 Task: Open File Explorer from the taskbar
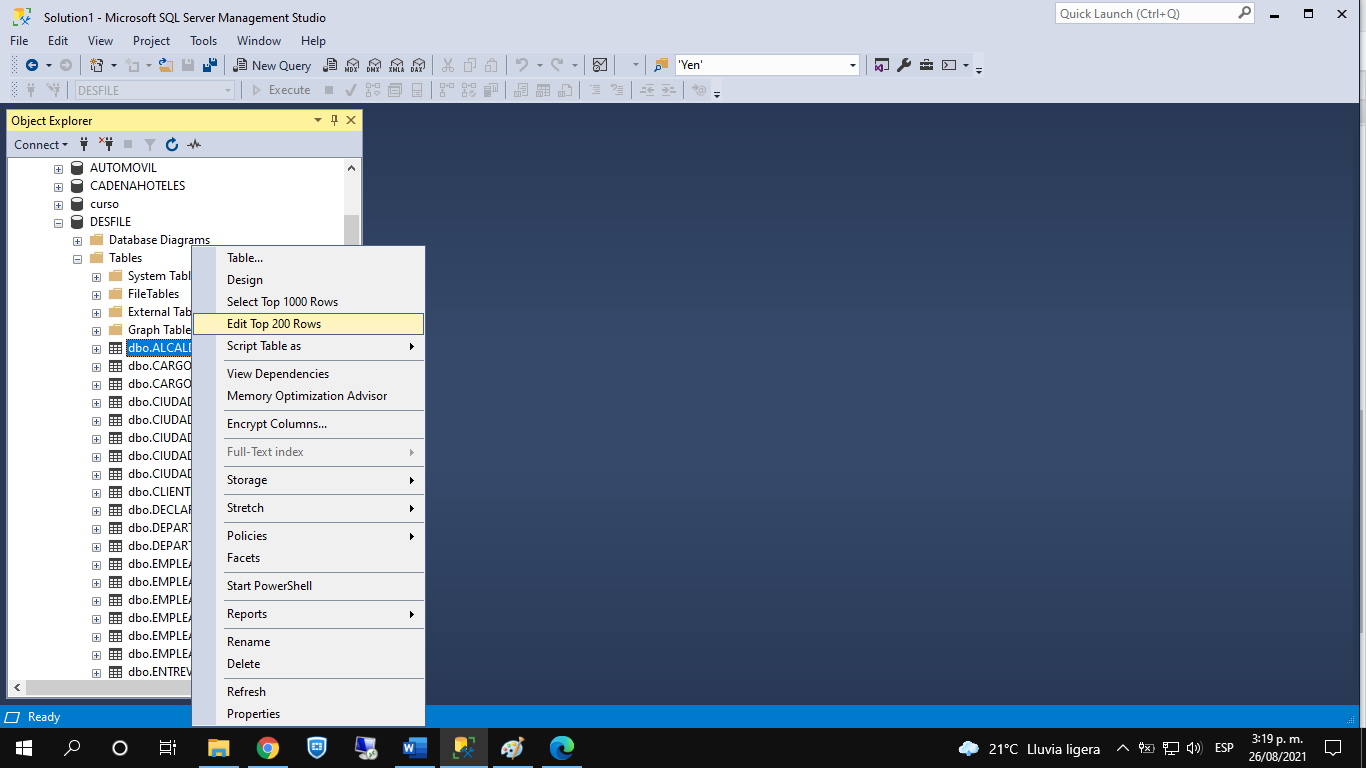point(218,748)
